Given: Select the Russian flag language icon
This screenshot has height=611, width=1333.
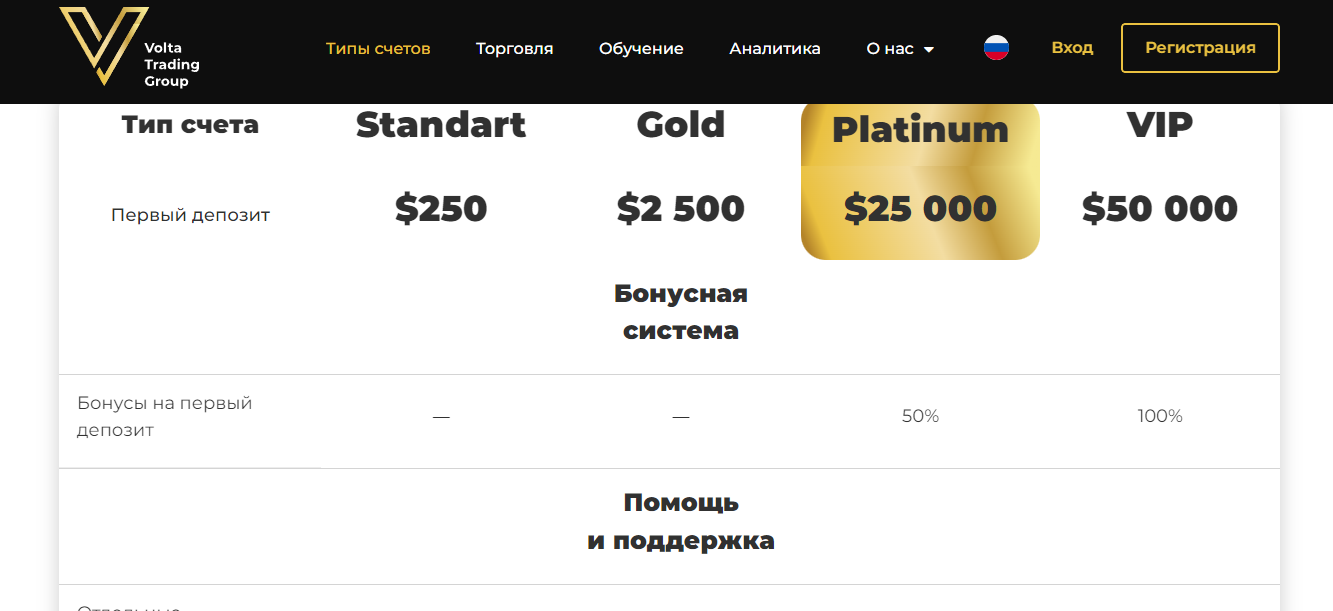Looking at the screenshot, I should point(996,48).
